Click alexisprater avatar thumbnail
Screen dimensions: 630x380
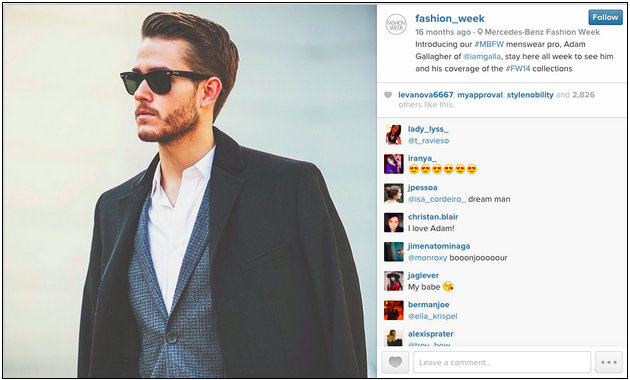click(393, 338)
